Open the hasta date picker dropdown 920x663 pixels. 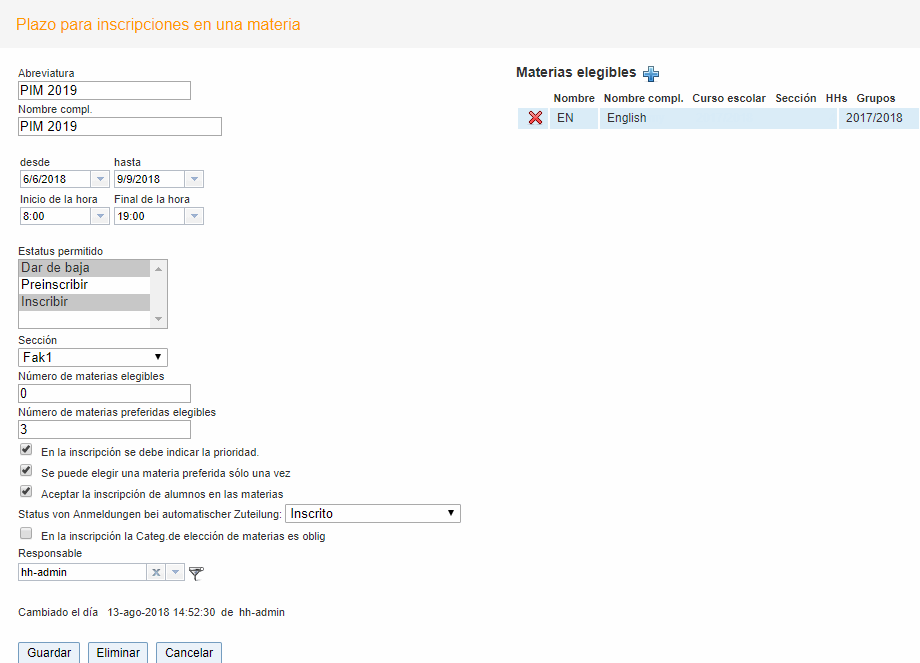[194, 179]
